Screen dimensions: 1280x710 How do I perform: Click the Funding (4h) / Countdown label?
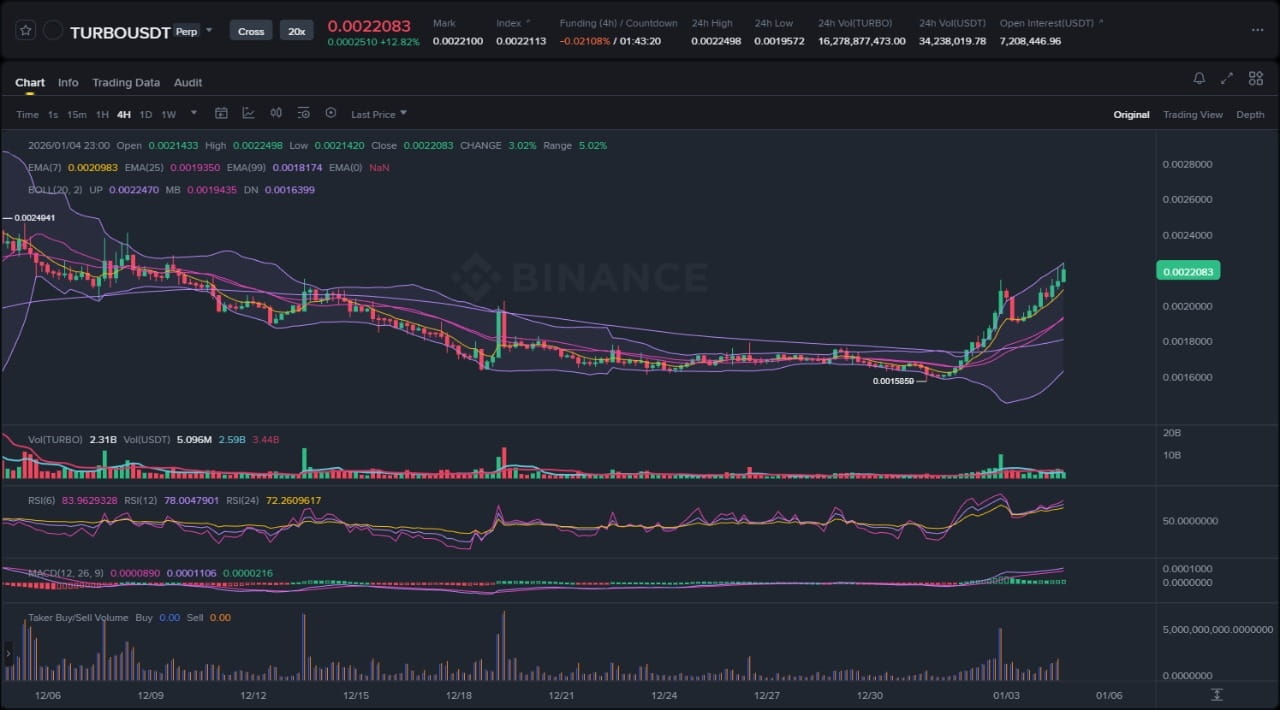[618, 23]
